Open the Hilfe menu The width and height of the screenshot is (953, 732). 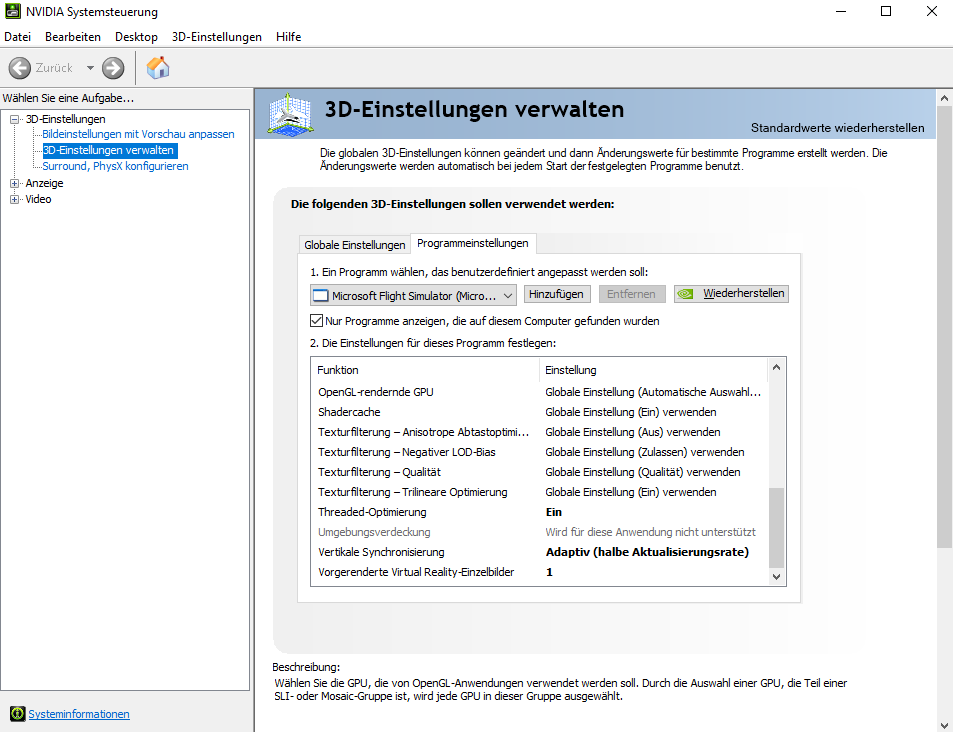[289, 37]
